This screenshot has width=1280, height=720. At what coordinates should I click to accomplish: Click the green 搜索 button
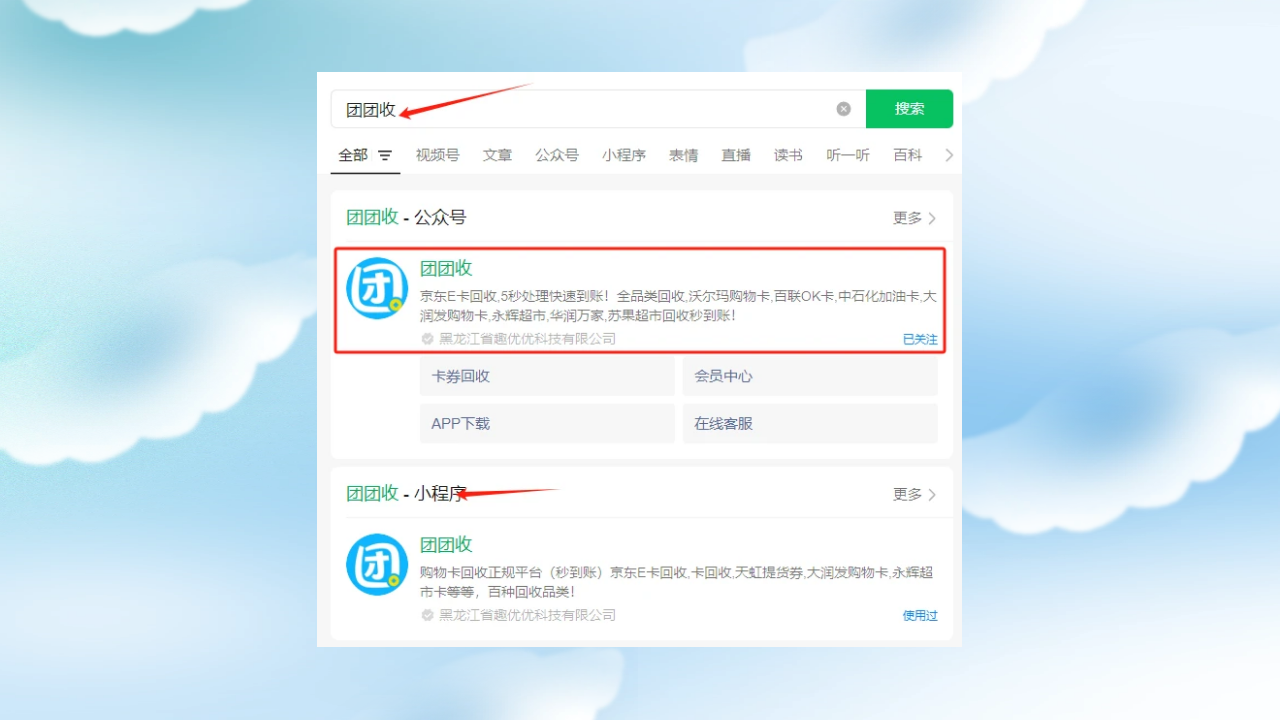[909, 109]
